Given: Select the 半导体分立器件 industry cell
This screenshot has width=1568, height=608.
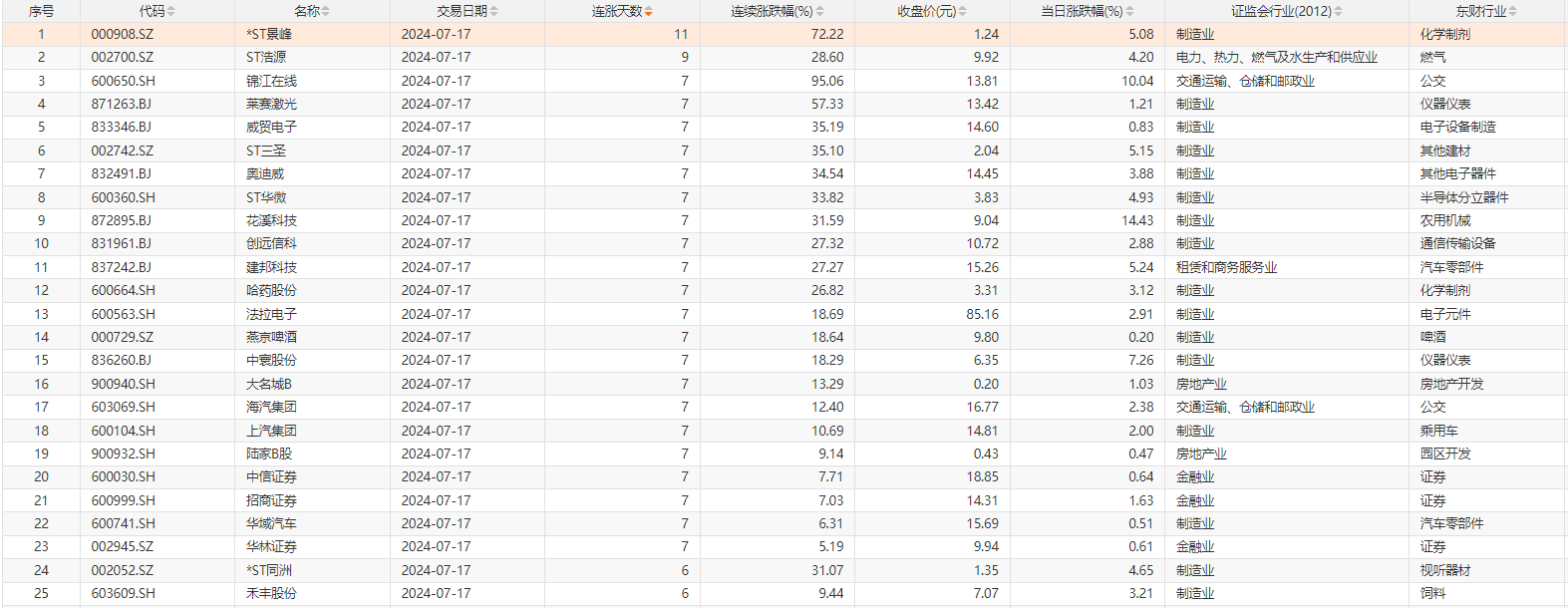Looking at the screenshot, I should pyautogui.click(x=1463, y=197).
